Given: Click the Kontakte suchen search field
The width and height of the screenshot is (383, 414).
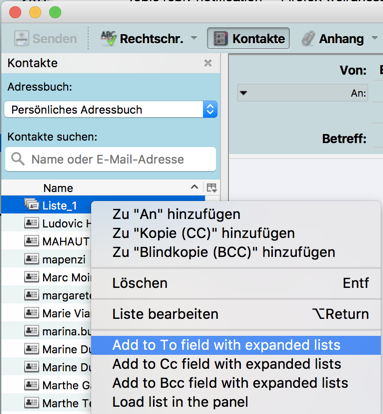Looking at the screenshot, I should [x=111, y=159].
